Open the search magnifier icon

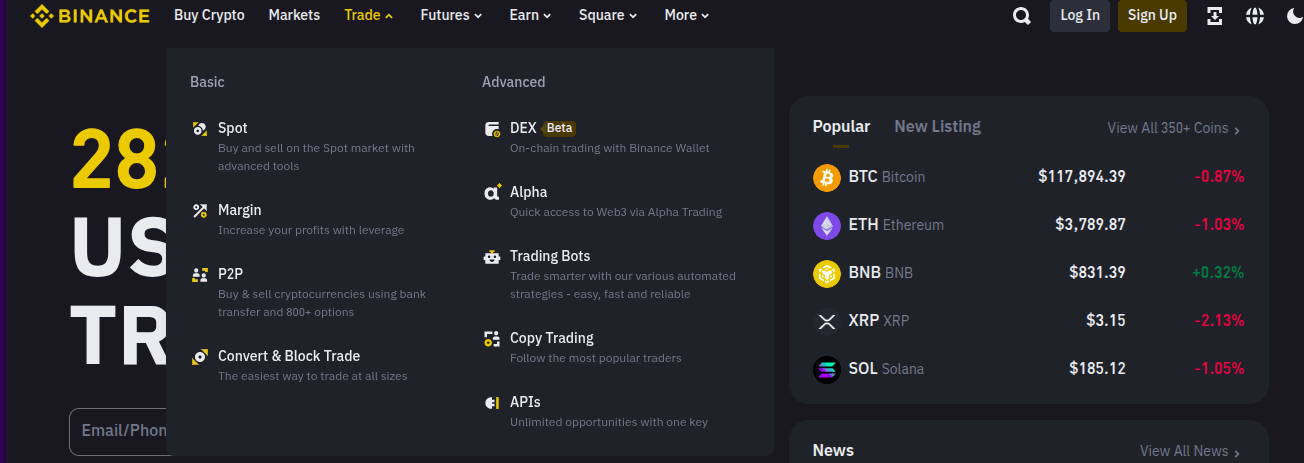click(x=1021, y=16)
